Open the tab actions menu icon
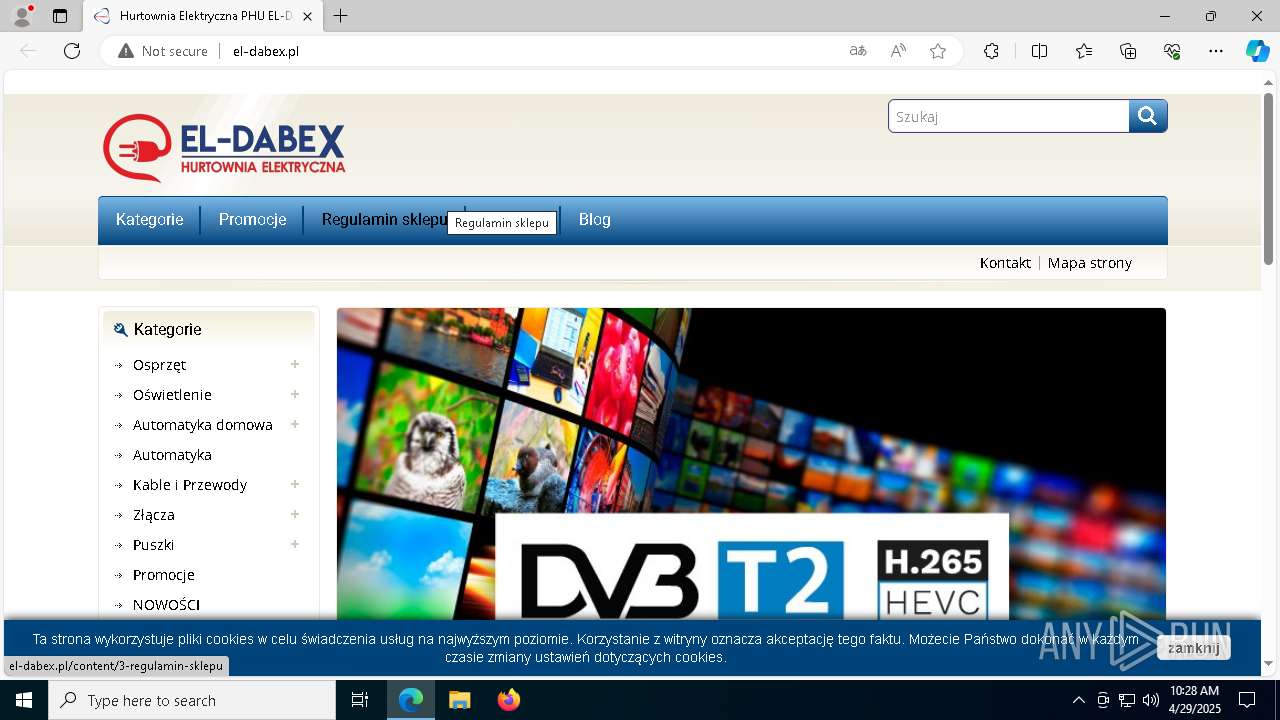1280x720 pixels. coord(60,16)
